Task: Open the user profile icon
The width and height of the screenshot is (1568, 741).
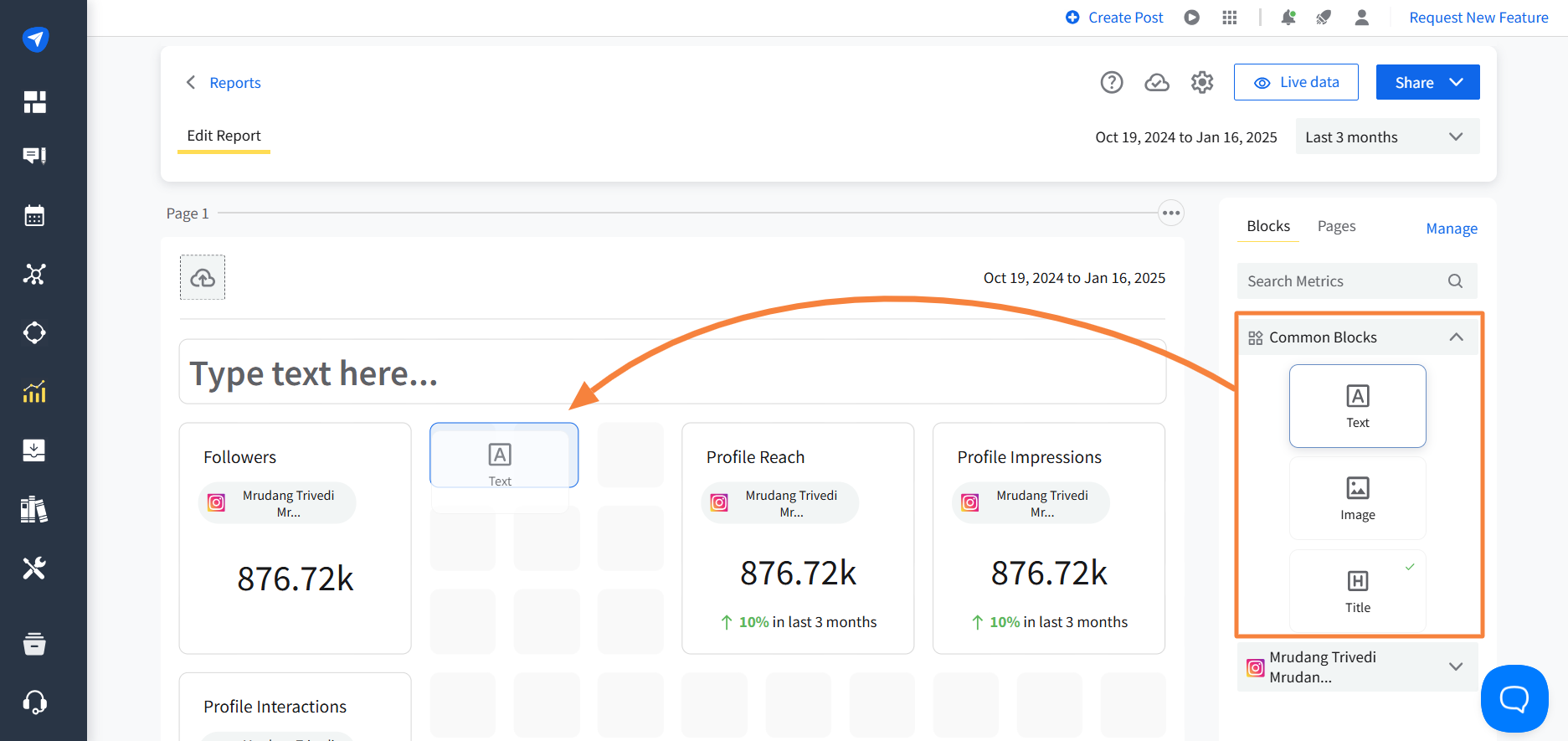Action: tap(1361, 18)
